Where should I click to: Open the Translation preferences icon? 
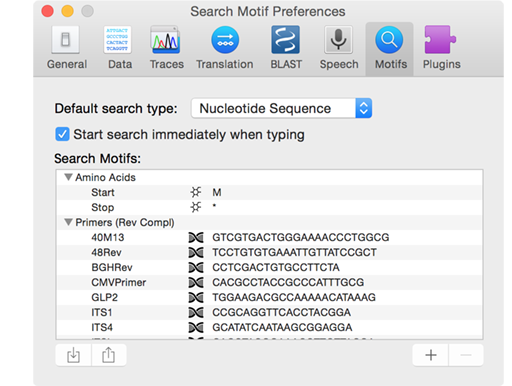pos(225,48)
